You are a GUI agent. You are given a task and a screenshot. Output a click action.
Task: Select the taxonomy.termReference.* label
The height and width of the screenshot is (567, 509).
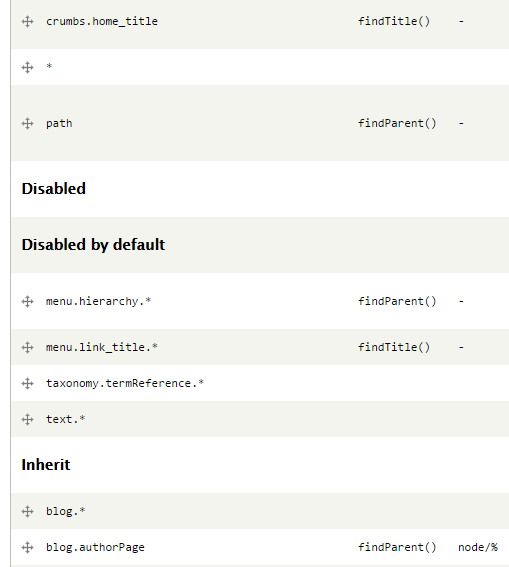click(125, 383)
